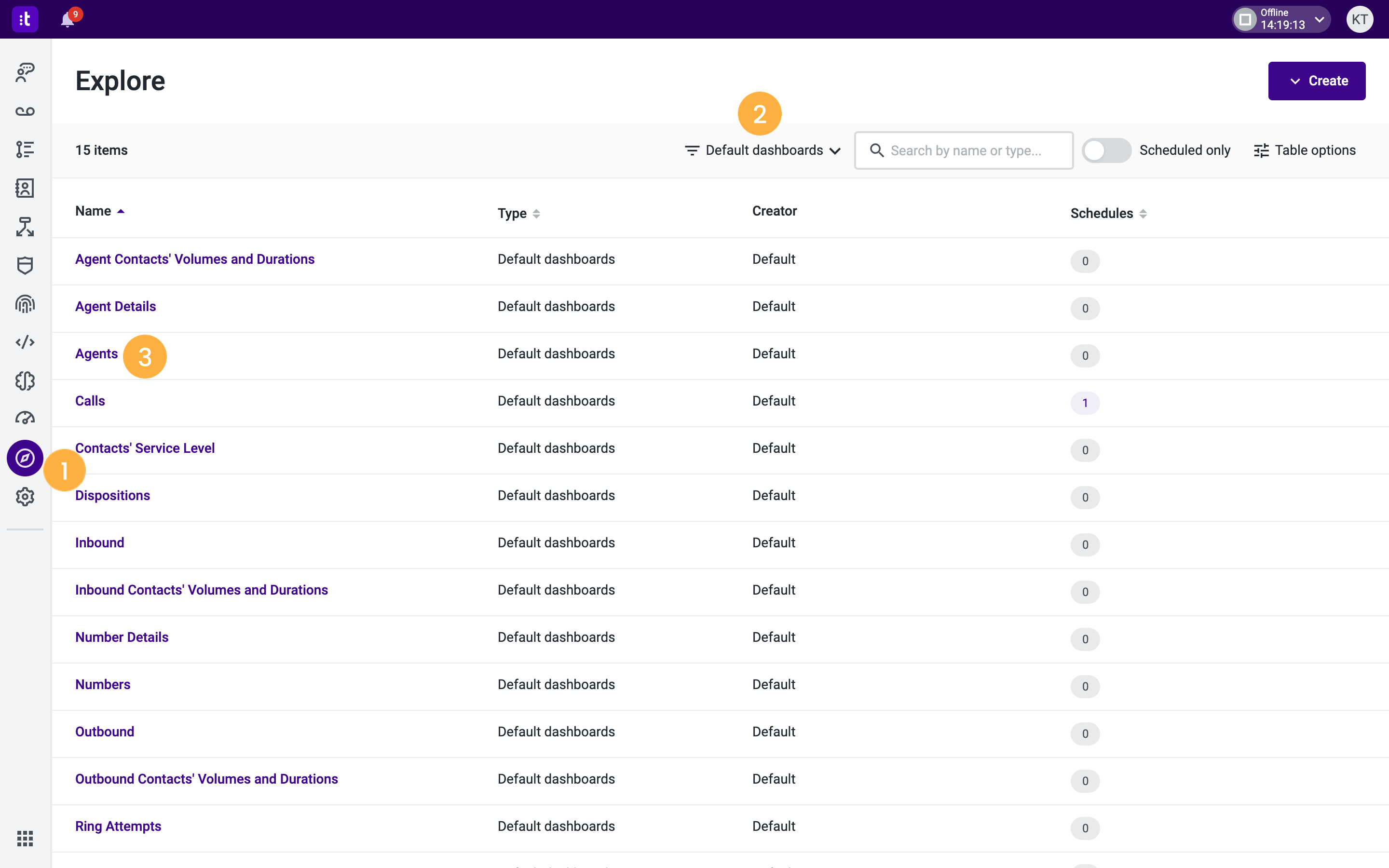Enable the Scheduled only toggle
Viewport: 1389px width, 868px height.
(x=1106, y=150)
